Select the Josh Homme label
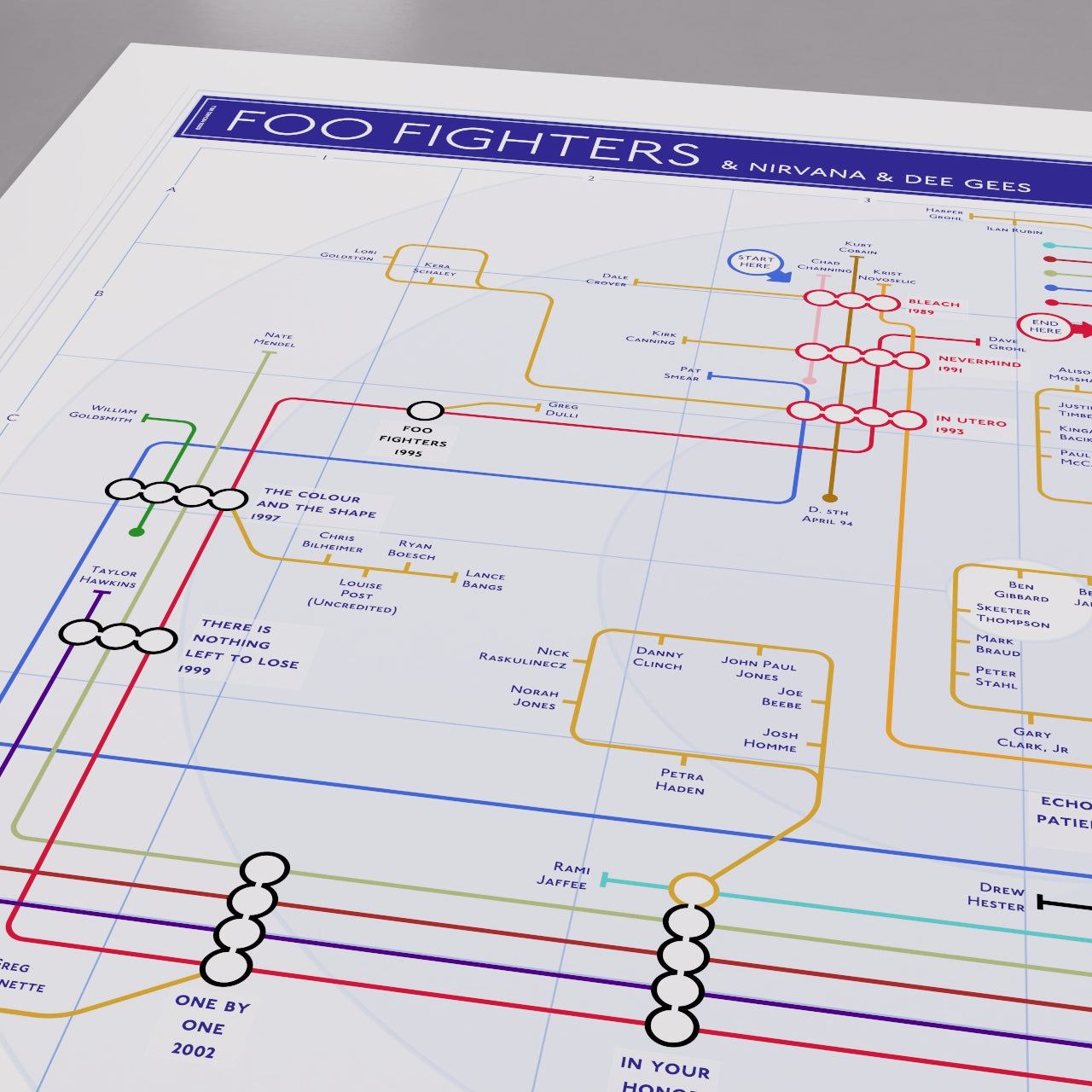 (x=771, y=740)
